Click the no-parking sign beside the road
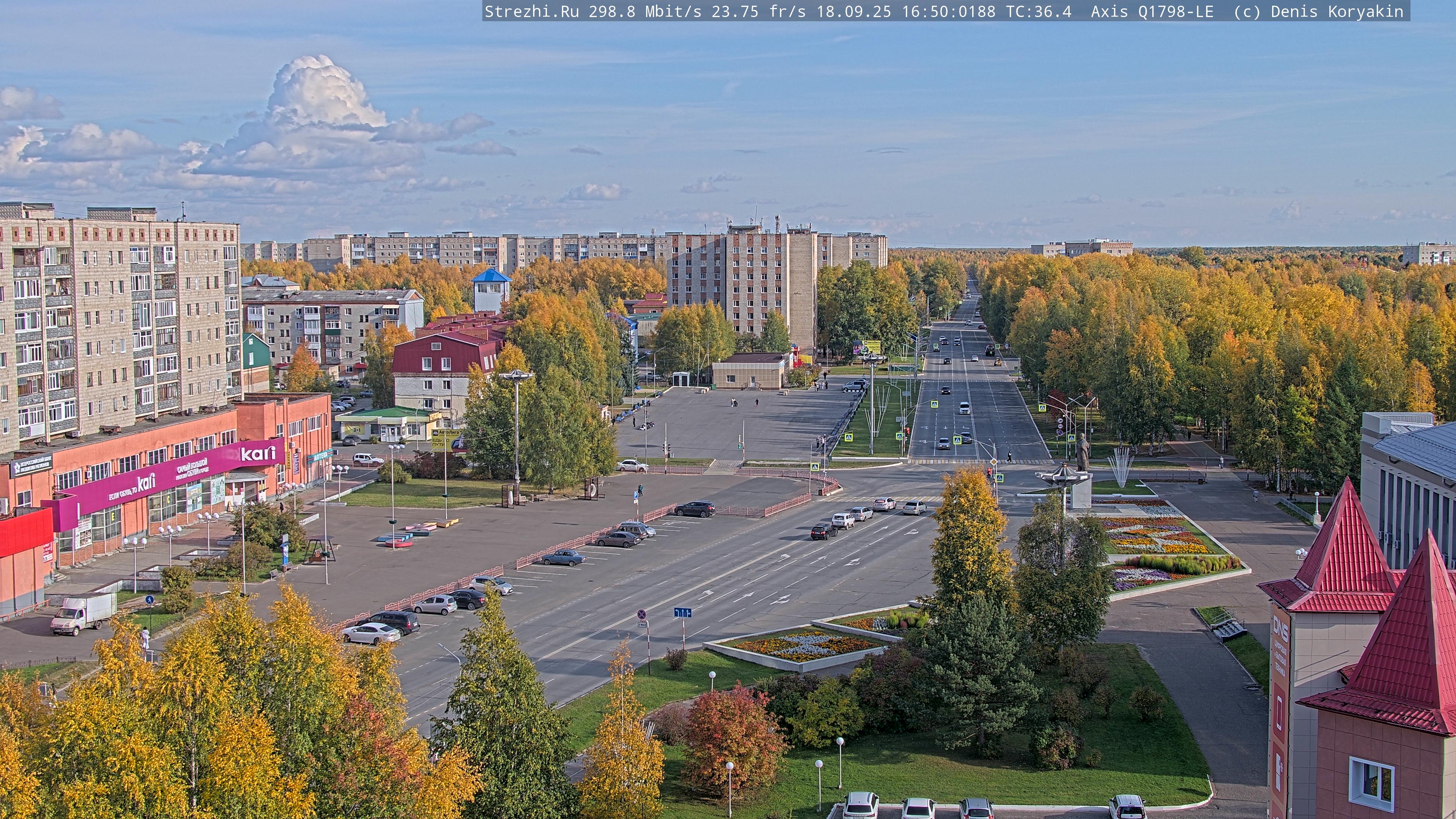 [642, 614]
